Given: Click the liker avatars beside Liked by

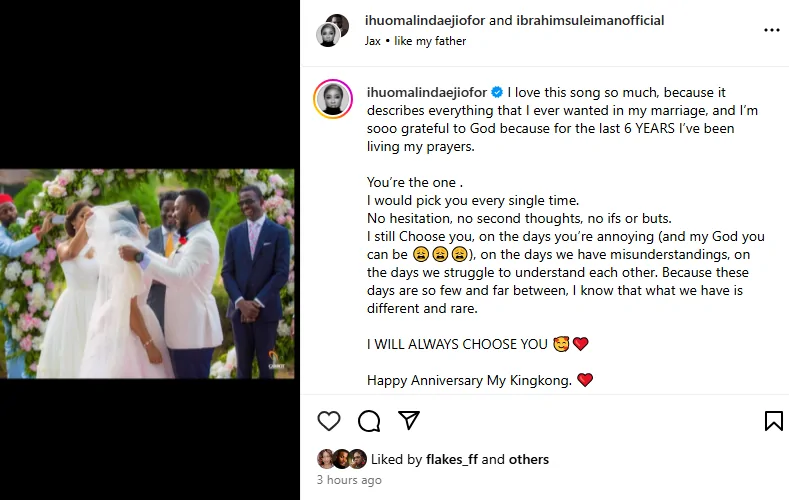Looking at the screenshot, I should click(x=340, y=459).
